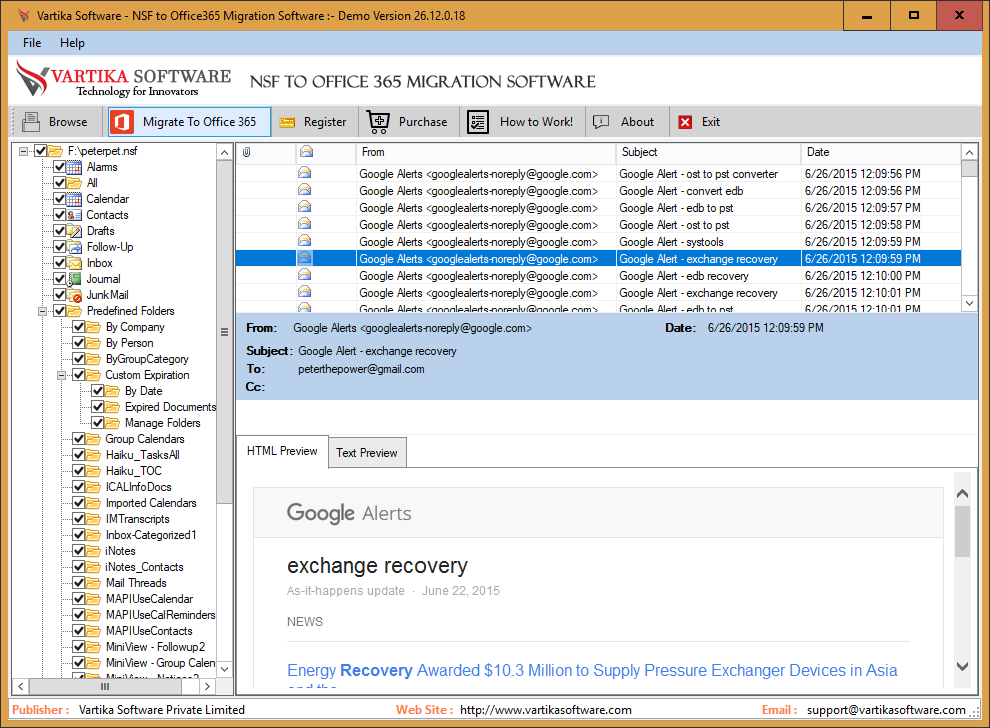Uncheck the F:\peterpet.nsf root checkbox
Screen dimensions: 990x728
click(40, 151)
